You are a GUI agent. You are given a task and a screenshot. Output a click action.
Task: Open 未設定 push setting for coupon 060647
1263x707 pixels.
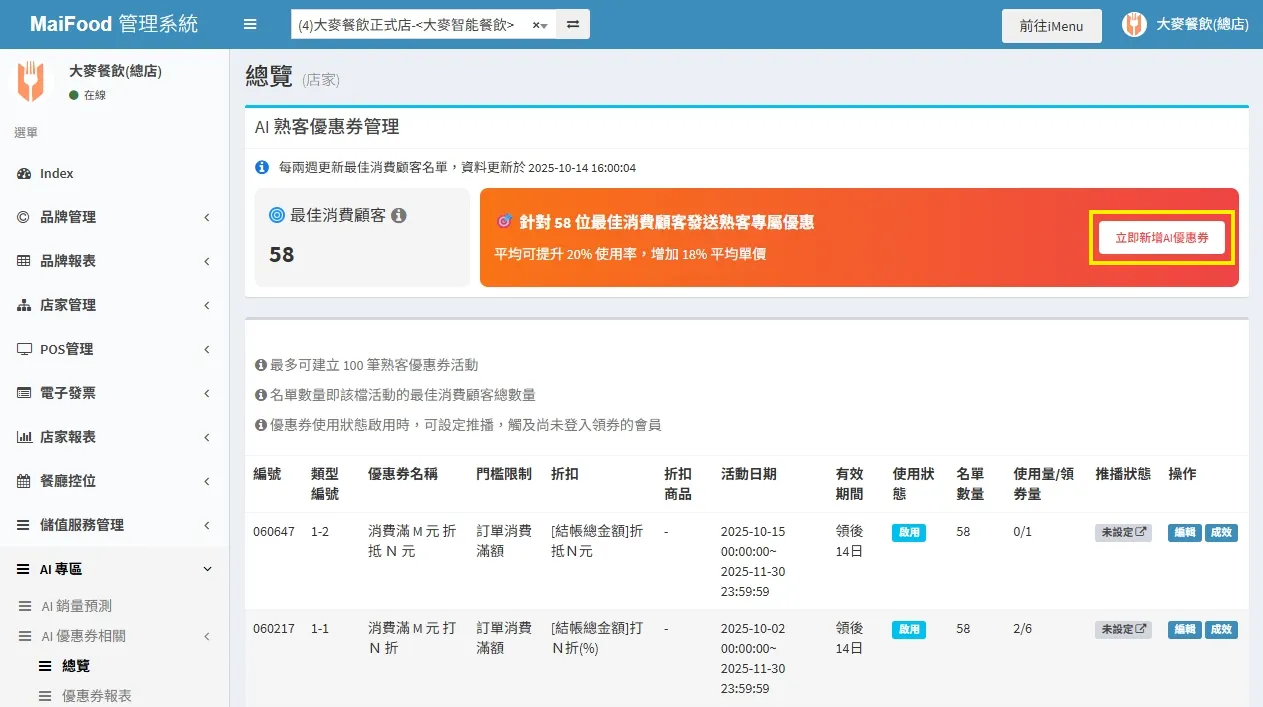1122,533
